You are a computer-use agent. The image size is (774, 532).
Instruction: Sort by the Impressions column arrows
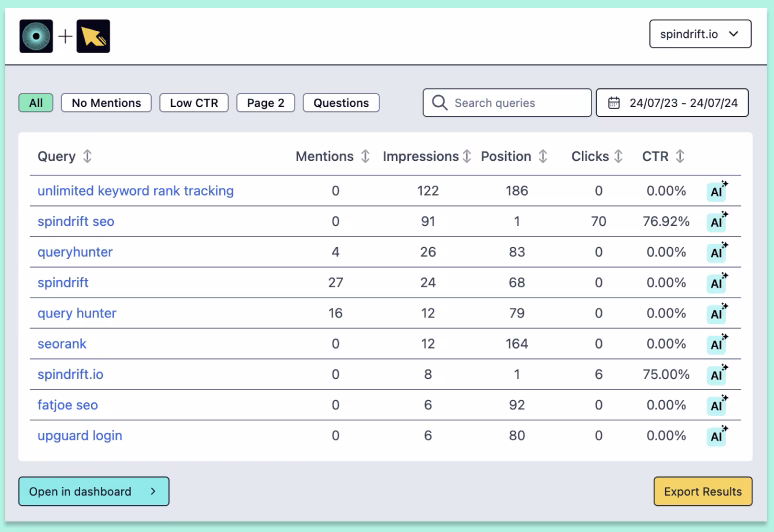point(466,157)
